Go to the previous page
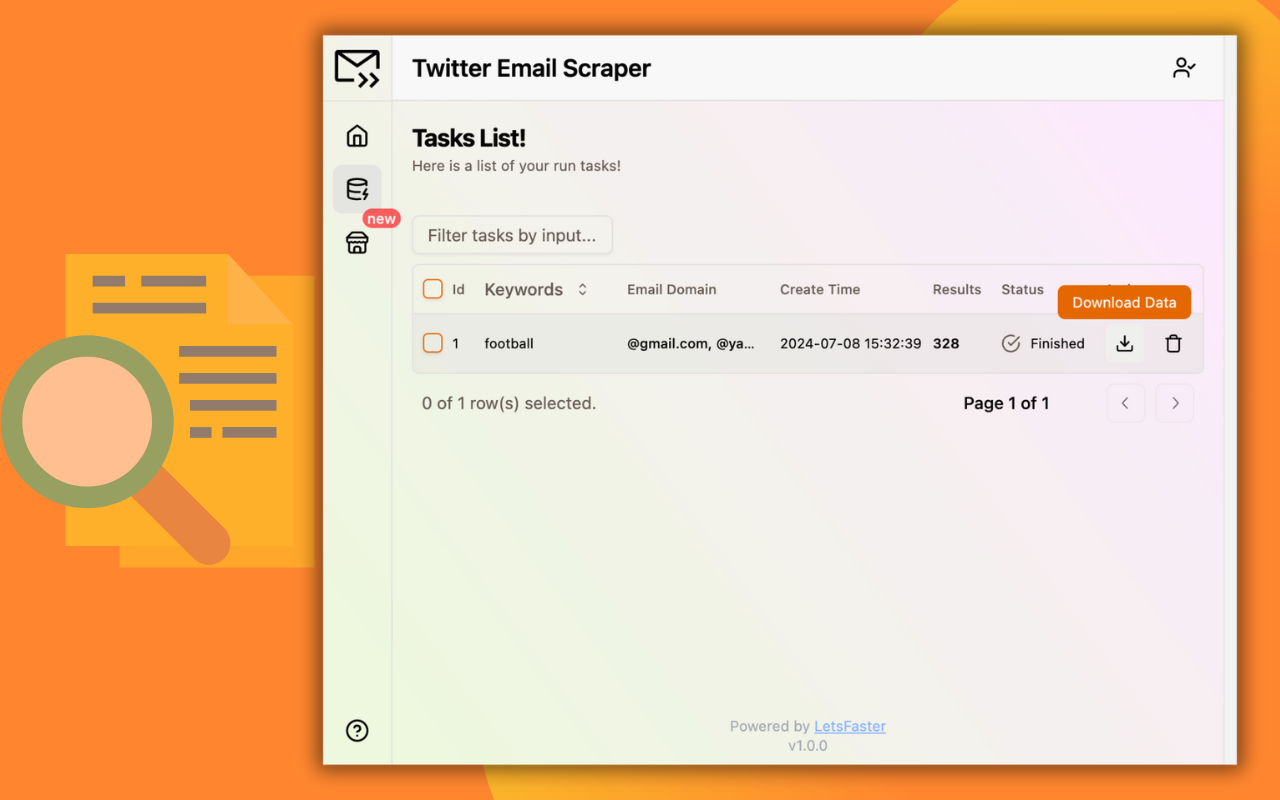The height and width of the screenshot is (800, 1280). 1125,403
